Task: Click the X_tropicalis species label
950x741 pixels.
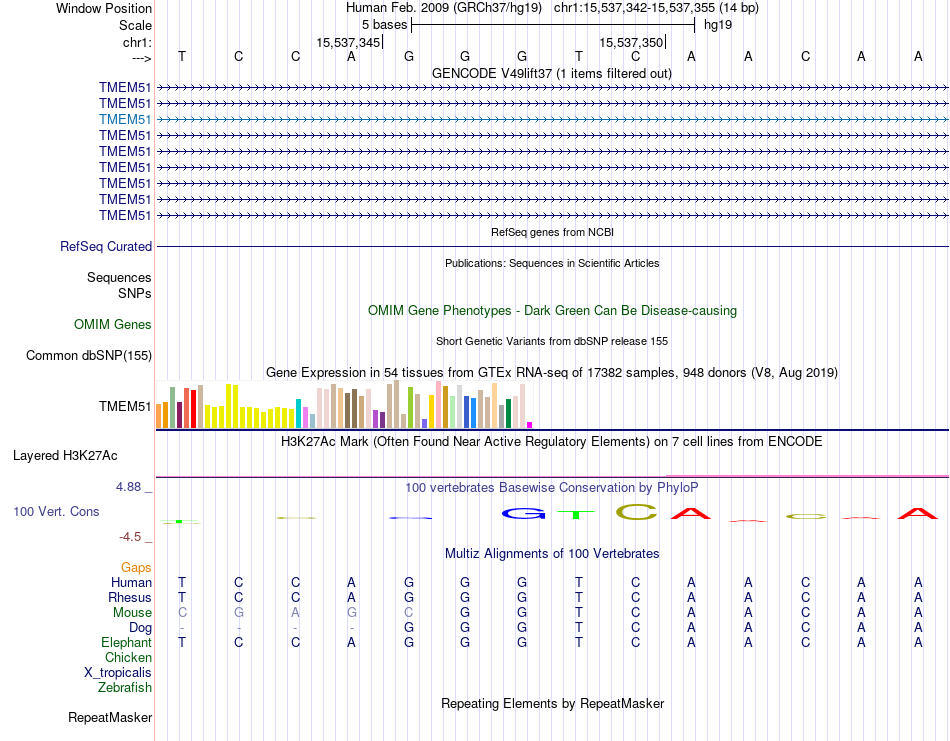Action: point(118,673)
